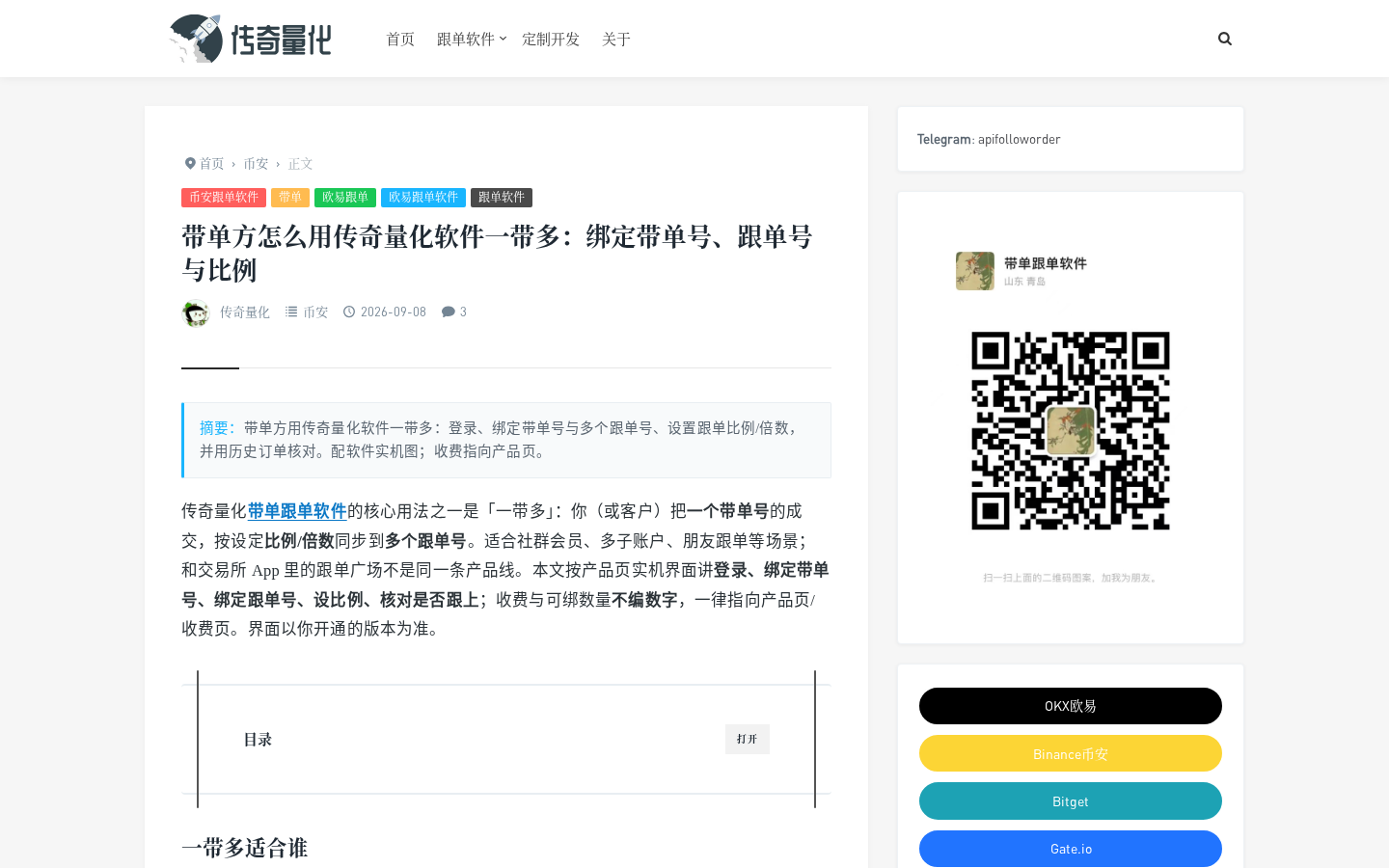The height and width of the screenshot is (868, 1389).
Task: Click the 带单跟单软件 profile avatar in sidebar
Action: (975, 271)
